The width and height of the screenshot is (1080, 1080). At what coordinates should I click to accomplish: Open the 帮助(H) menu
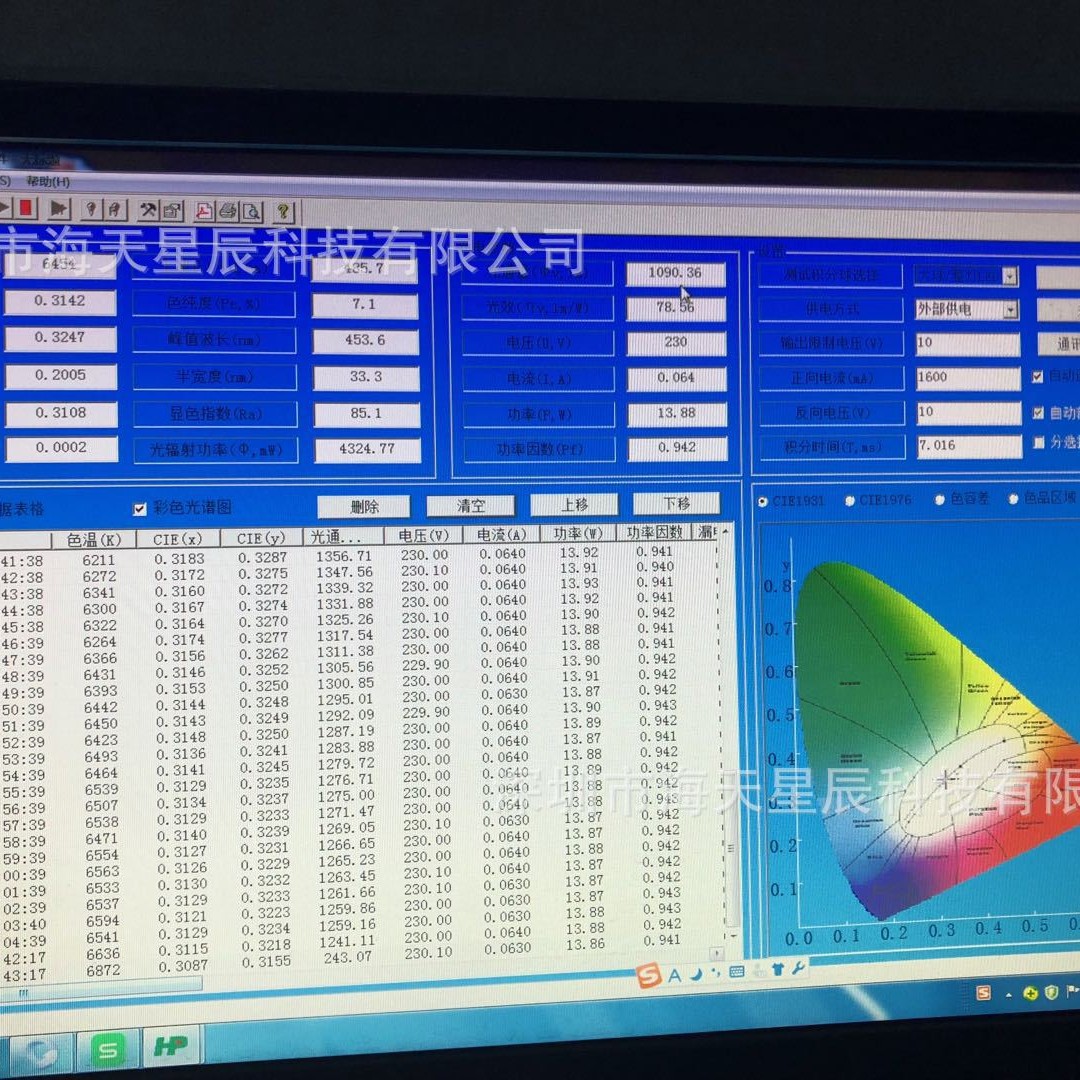coord(48,182)
